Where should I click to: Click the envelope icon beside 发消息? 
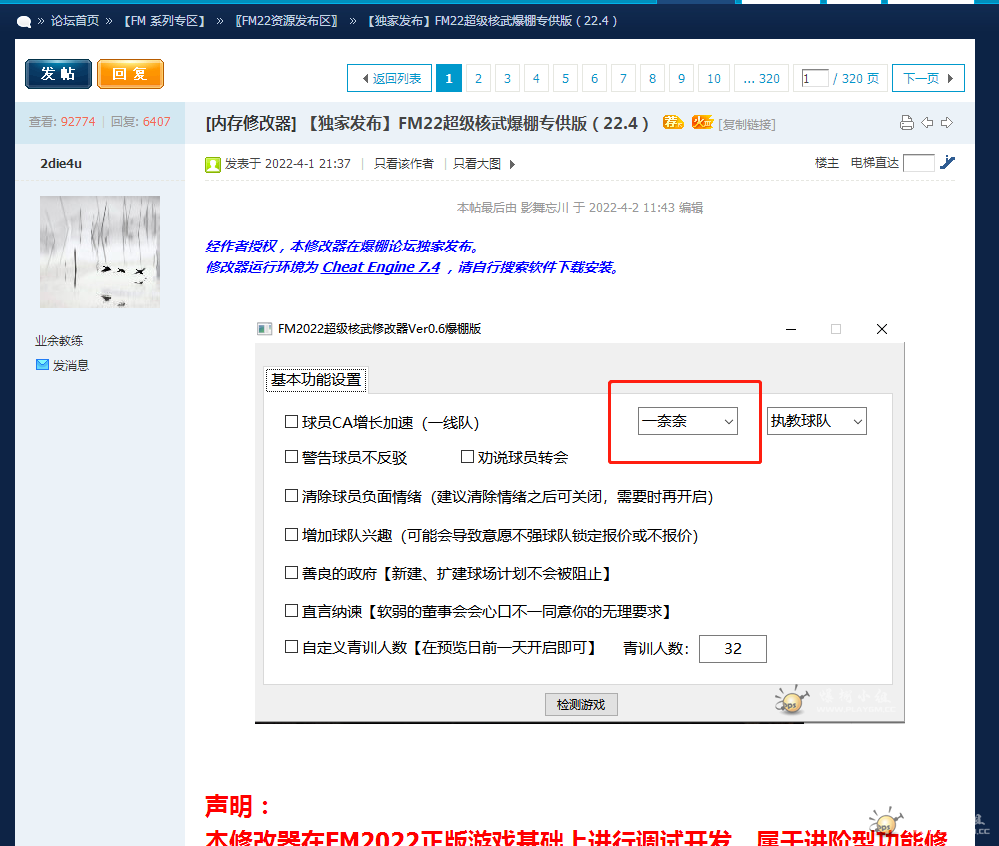tap(42, 365)
